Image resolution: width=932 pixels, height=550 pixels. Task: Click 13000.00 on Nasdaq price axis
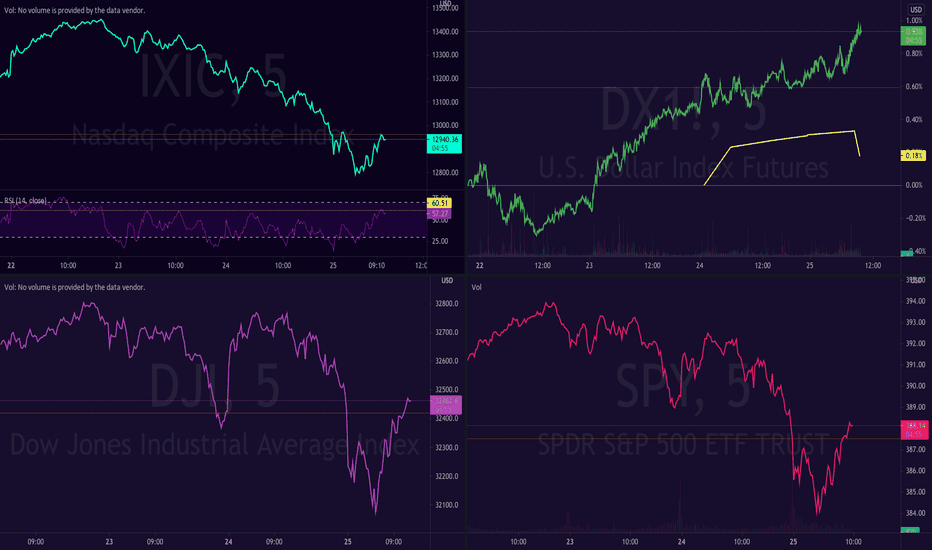click(x=445, y=125)
